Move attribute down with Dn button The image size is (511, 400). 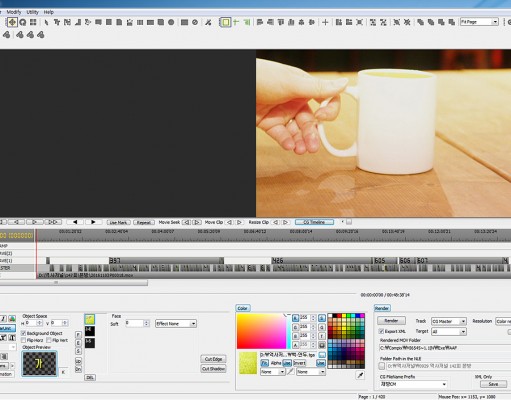(78, 369)
